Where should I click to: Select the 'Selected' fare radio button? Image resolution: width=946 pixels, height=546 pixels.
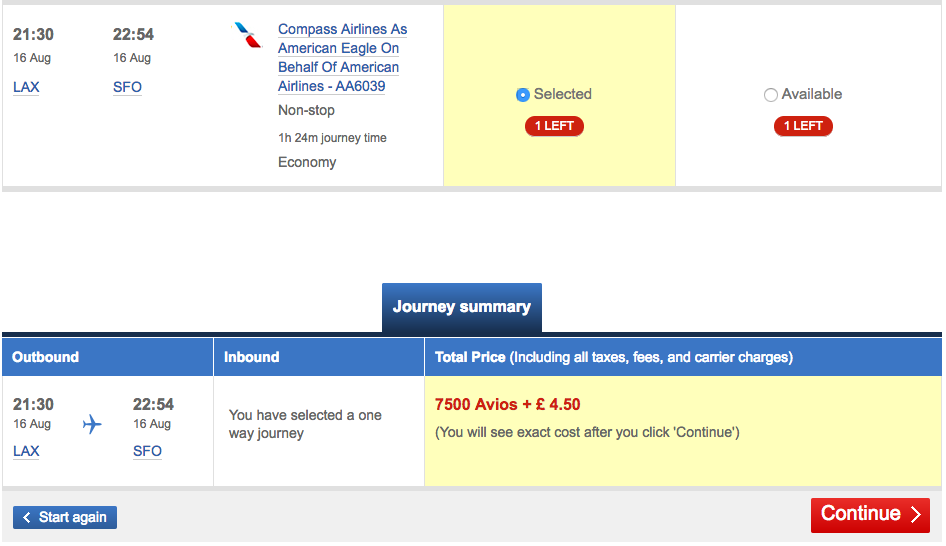523,95
